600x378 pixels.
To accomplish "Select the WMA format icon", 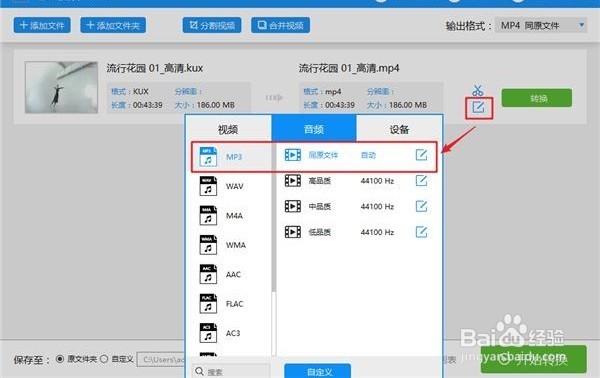I will pos(208,245).
